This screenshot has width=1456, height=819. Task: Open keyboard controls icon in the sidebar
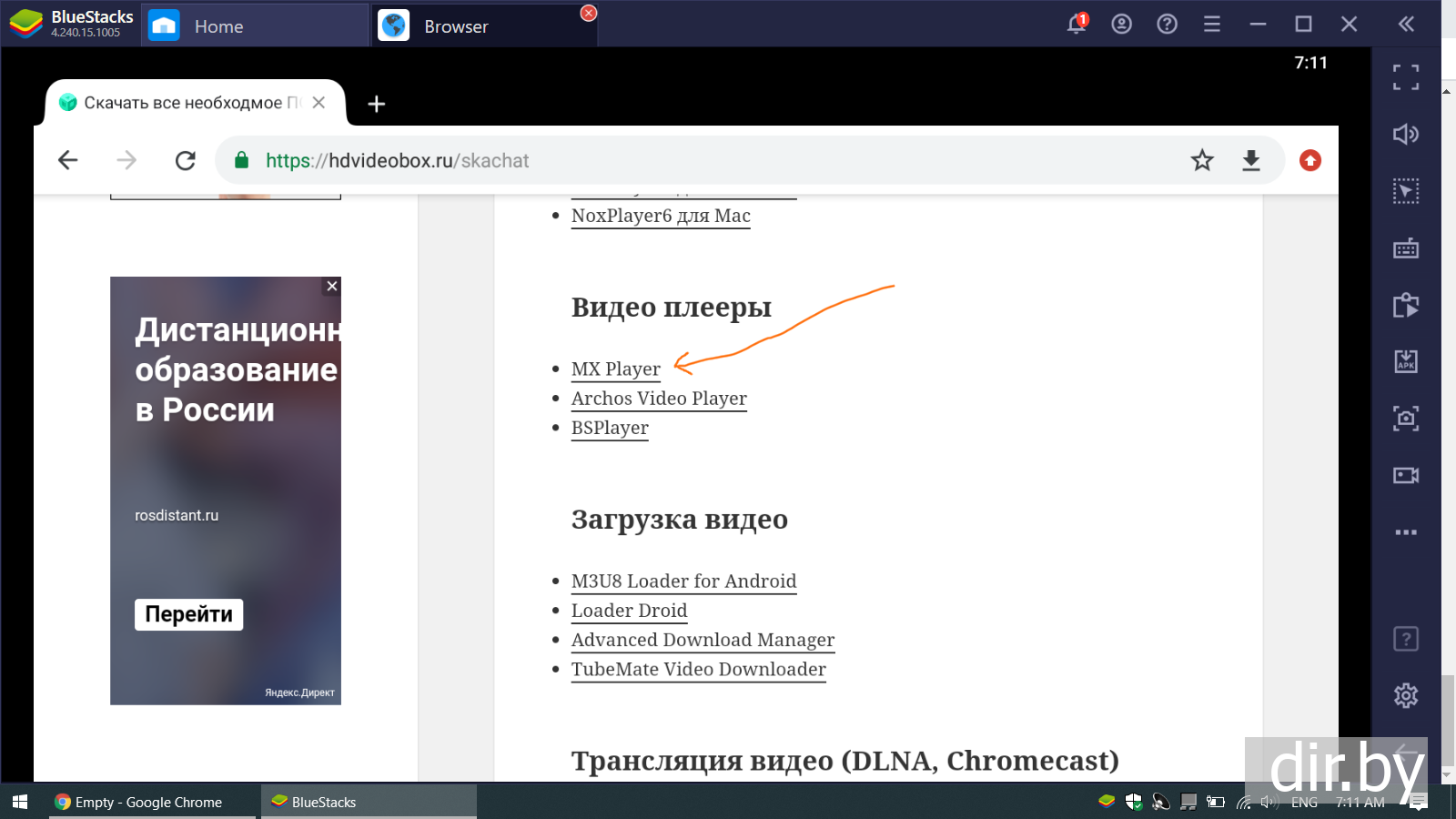[x=1405, y=248]
